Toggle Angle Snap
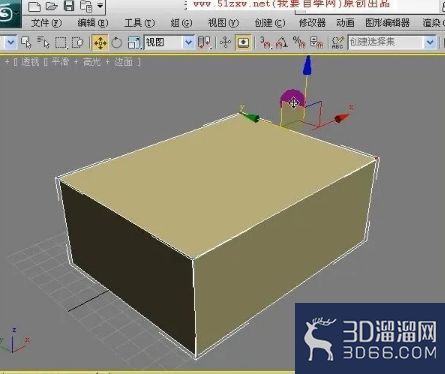 (282, 43)
